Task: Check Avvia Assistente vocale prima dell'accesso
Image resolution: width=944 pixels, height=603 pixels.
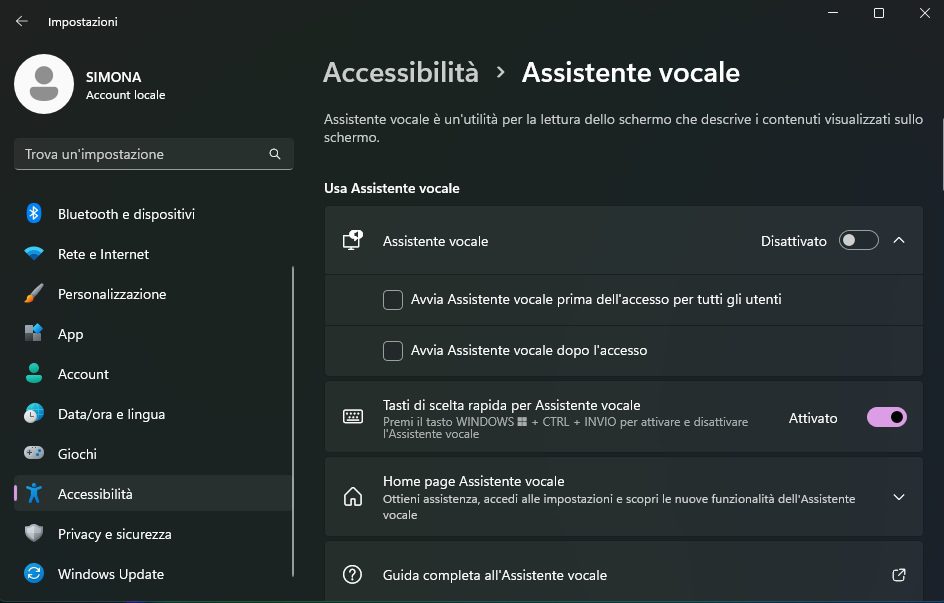Action: [393, 300]
